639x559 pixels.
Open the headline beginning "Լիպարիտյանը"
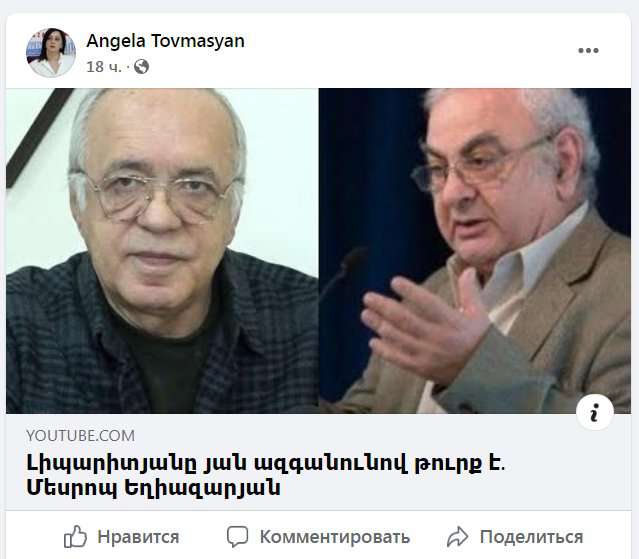265,463
